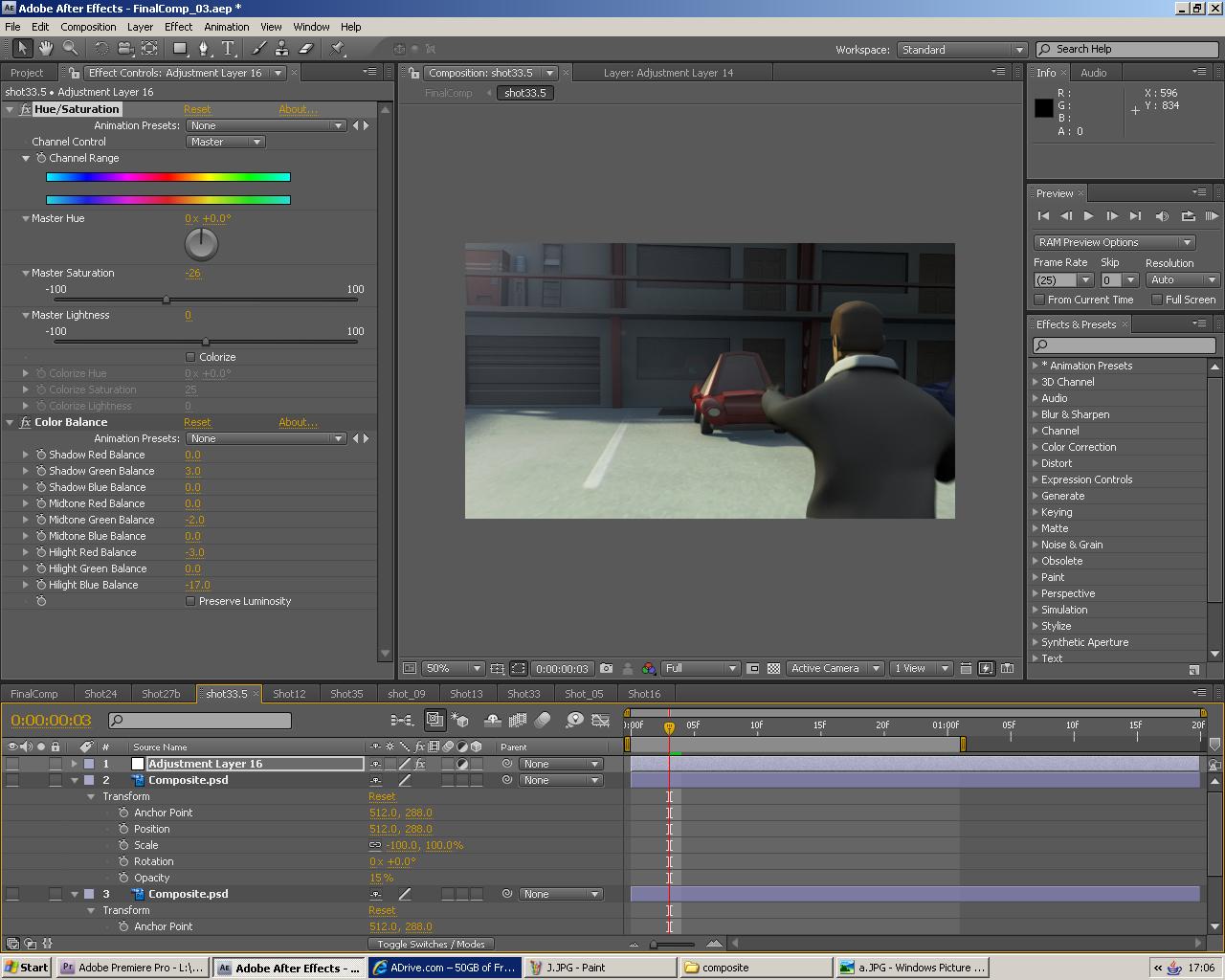Click the Effects & Presets search field

(x=1125, y=345)
